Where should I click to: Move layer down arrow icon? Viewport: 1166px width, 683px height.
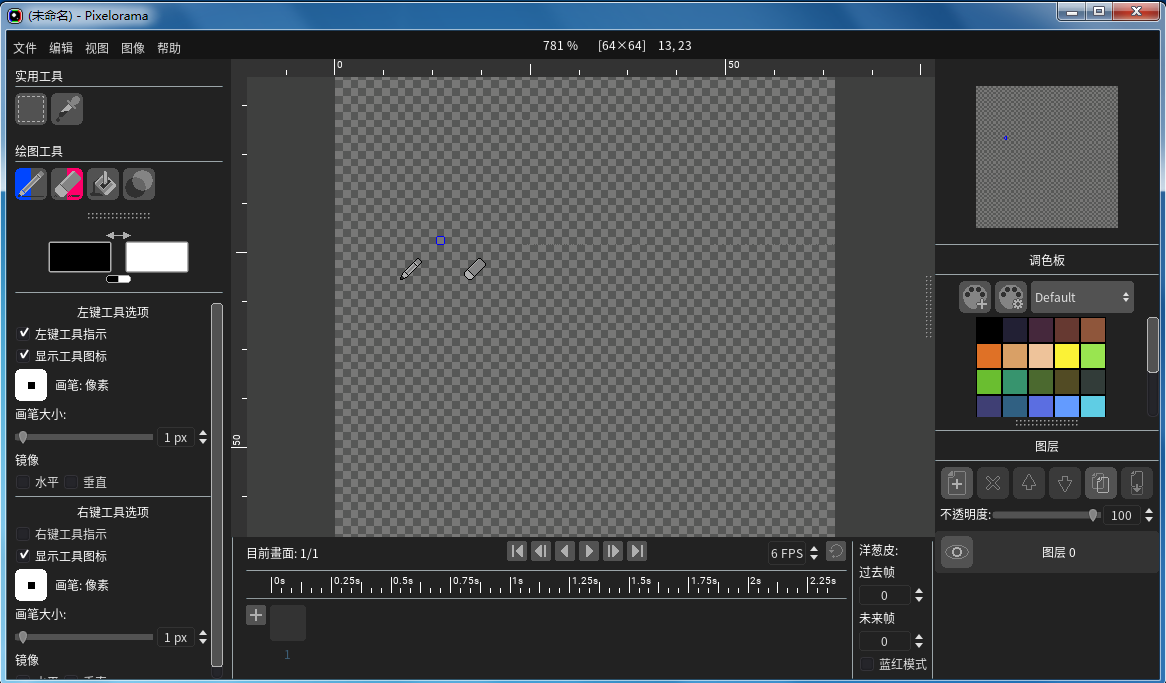pos(1065,483)
